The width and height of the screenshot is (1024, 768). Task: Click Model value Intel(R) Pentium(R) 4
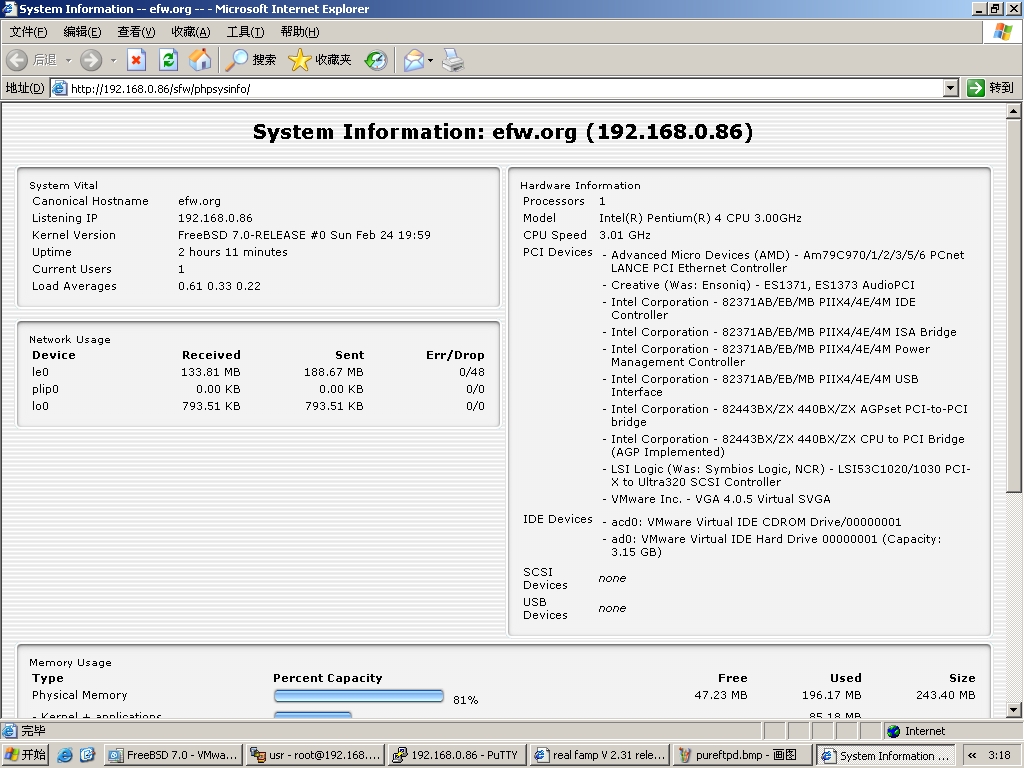point(700,218)
